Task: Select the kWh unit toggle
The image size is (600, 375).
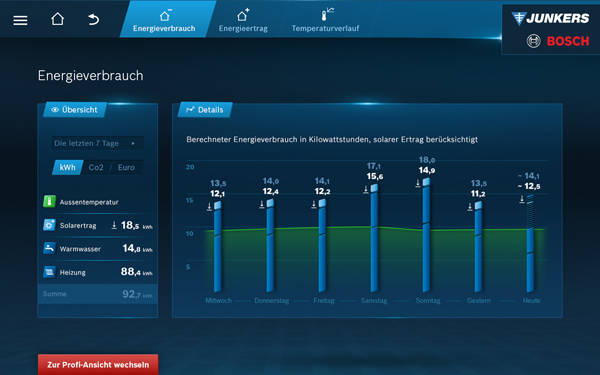Action: click(67, 168)
